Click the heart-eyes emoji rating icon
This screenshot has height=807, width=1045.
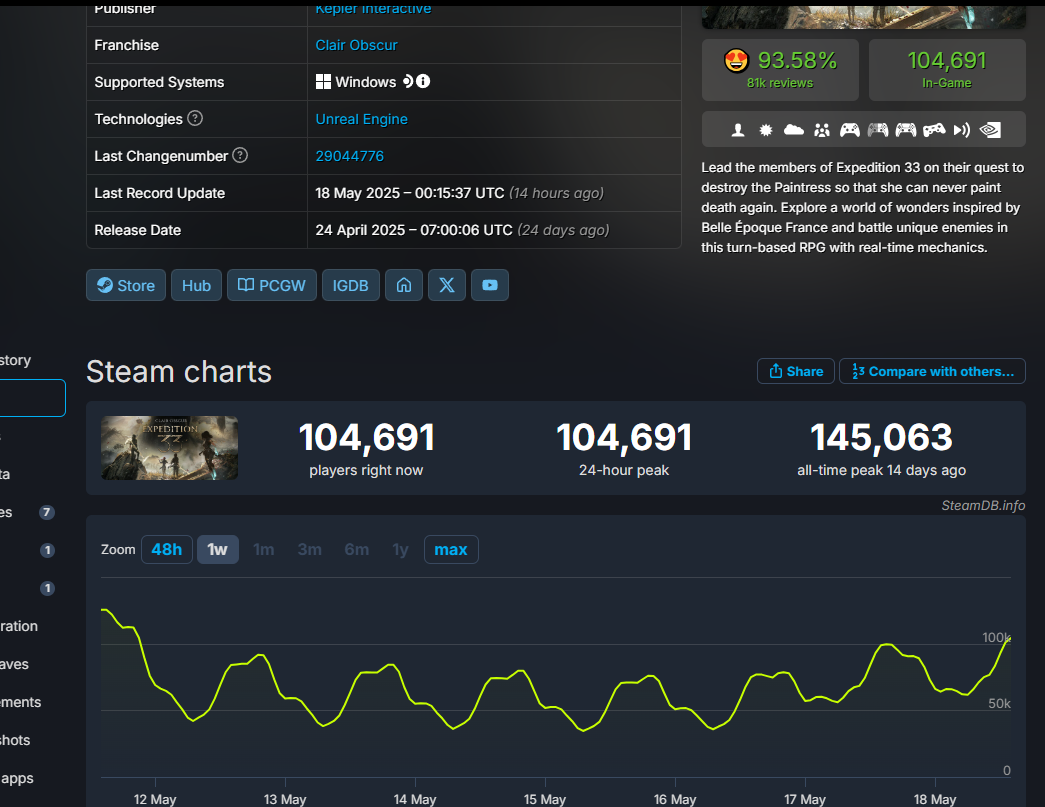(x=736, y=61)
